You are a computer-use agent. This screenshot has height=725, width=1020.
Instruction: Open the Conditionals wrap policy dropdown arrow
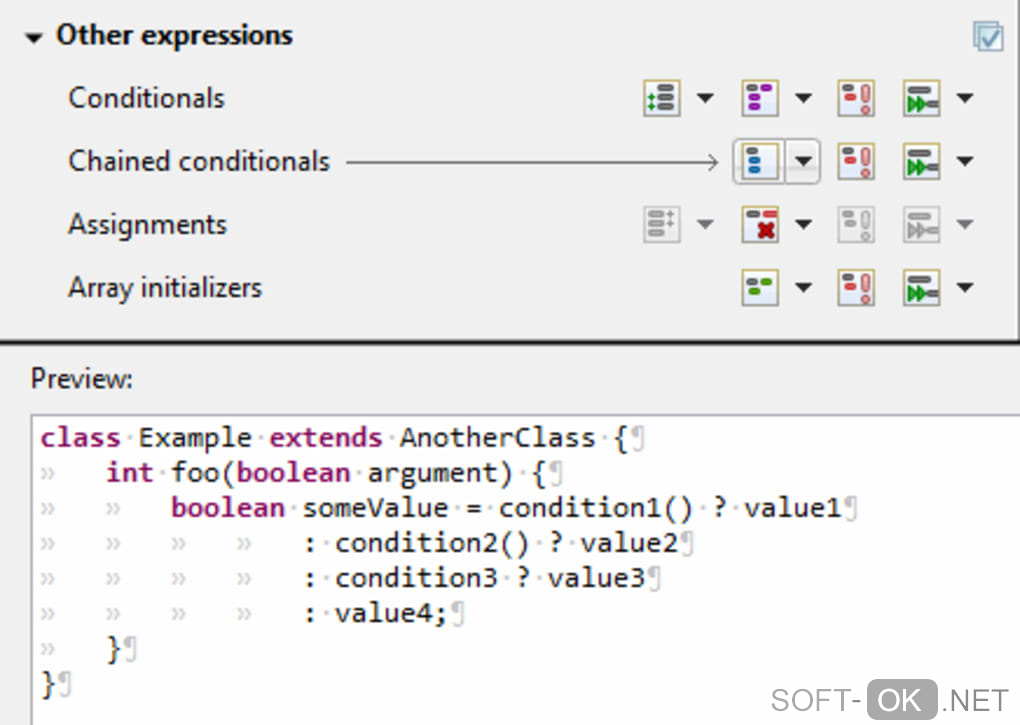[706, 98]
